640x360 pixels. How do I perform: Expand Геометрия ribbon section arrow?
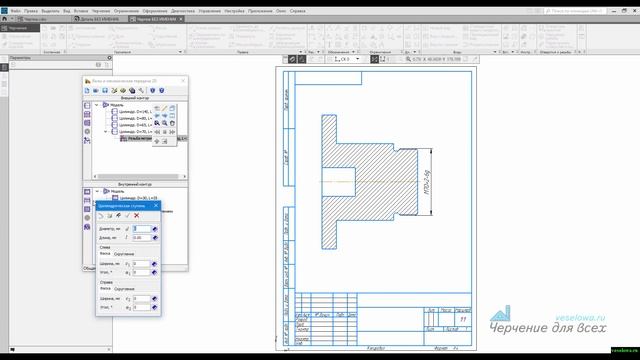tap(180, 52)
